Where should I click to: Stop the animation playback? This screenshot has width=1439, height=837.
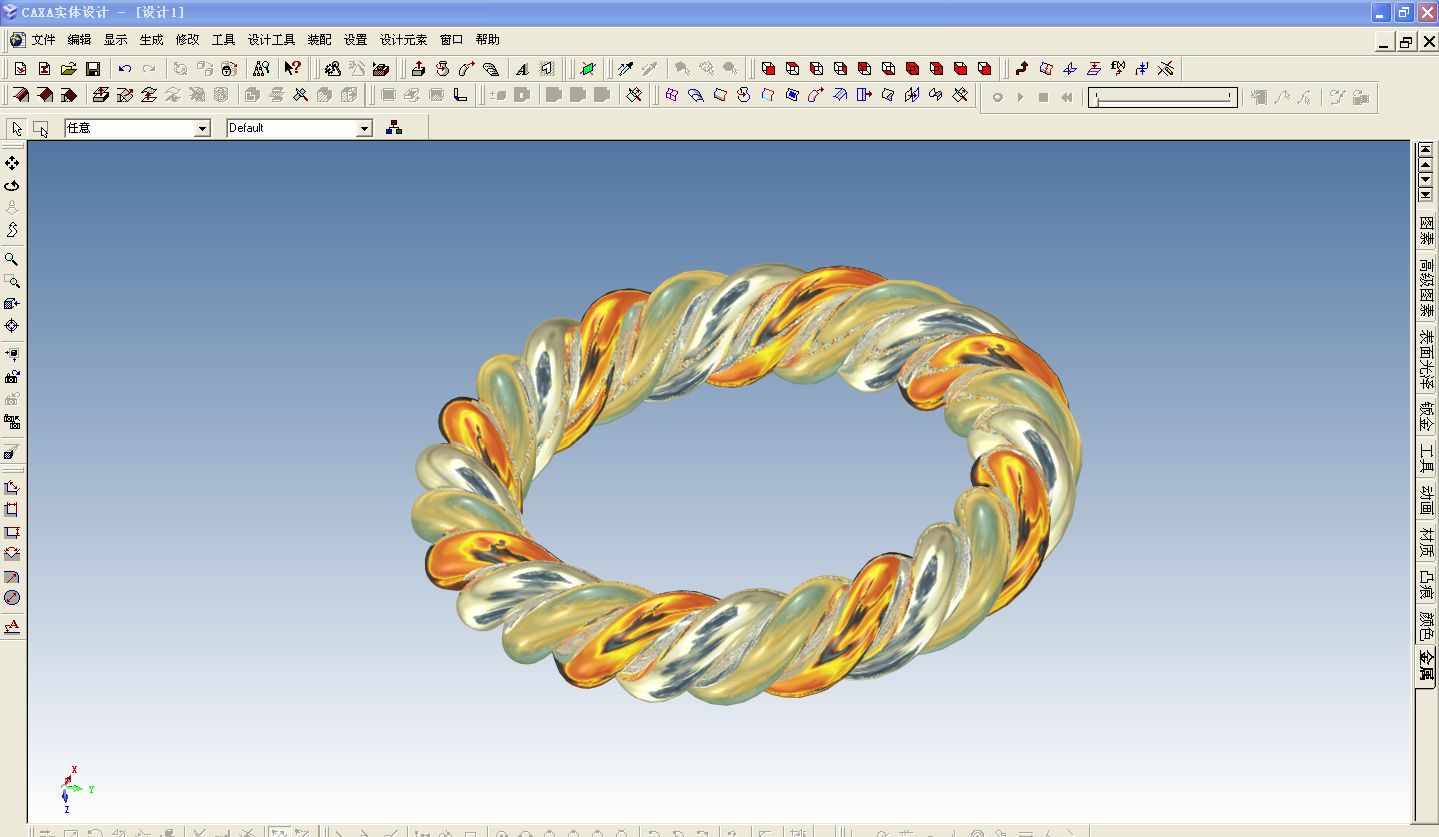click(x=1043, y=97)
